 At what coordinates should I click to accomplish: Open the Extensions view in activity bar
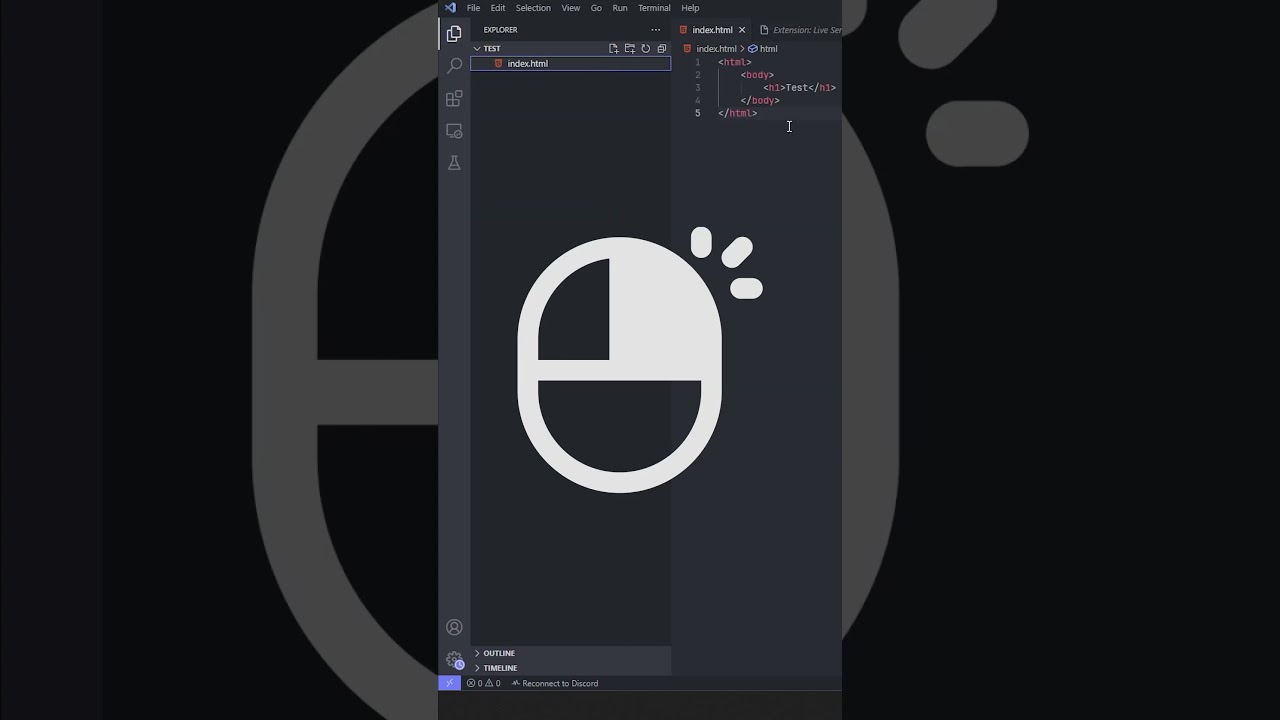[x=454, y=98]
